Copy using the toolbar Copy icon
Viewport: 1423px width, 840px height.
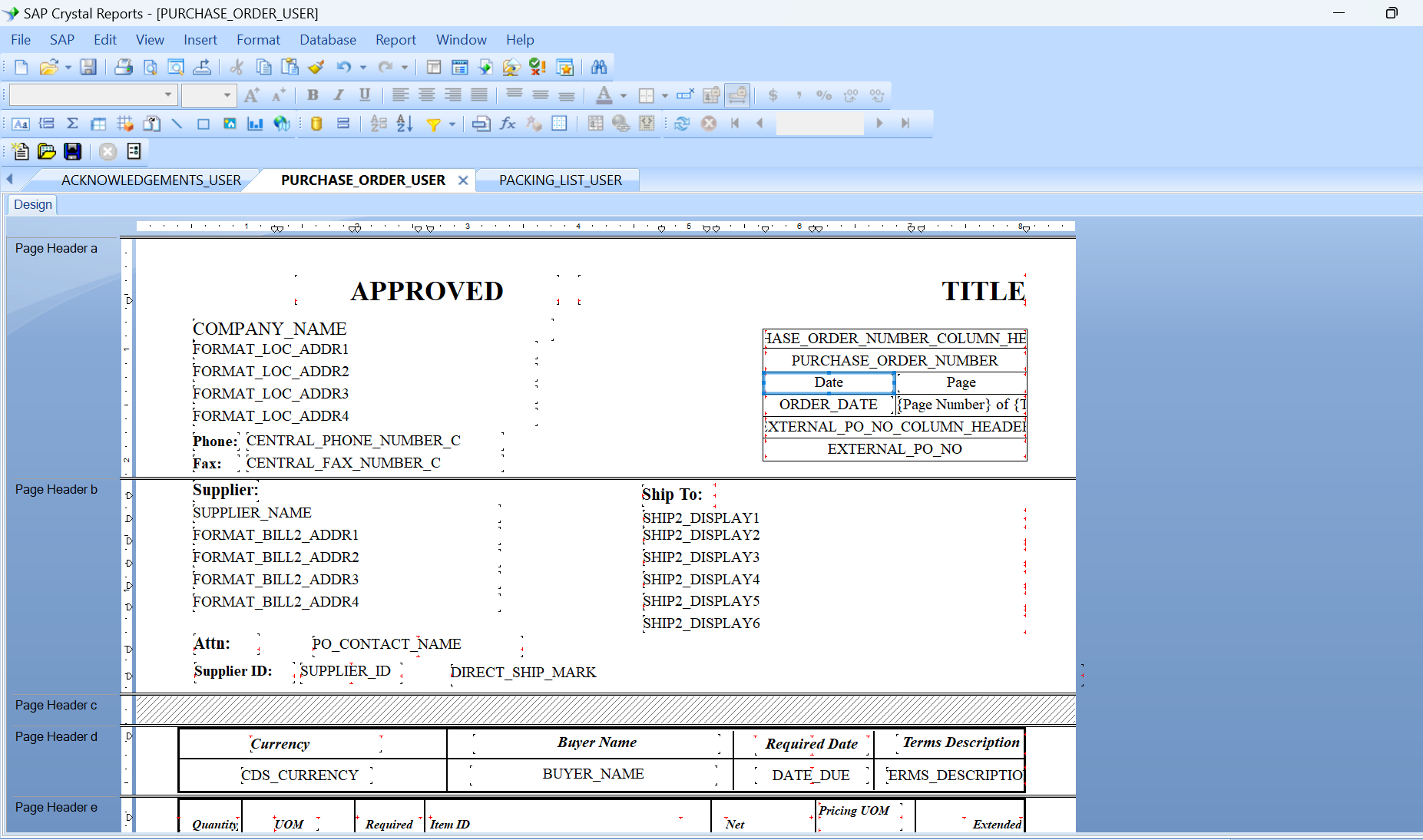pos(263,68)
